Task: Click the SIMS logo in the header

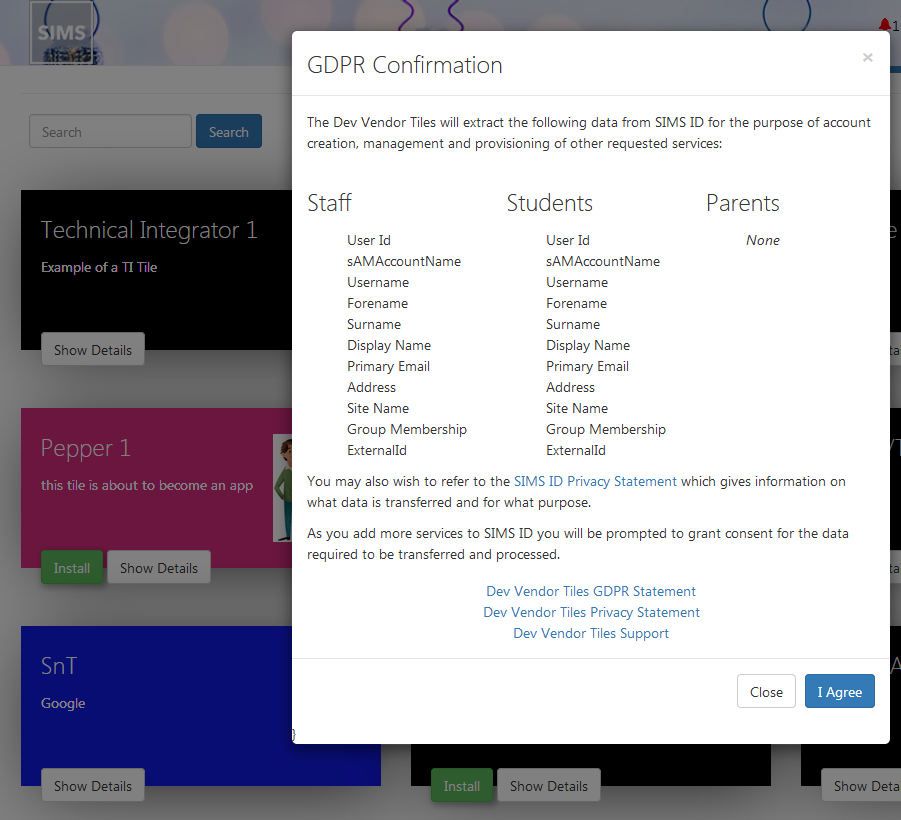Action: point(62,33)
